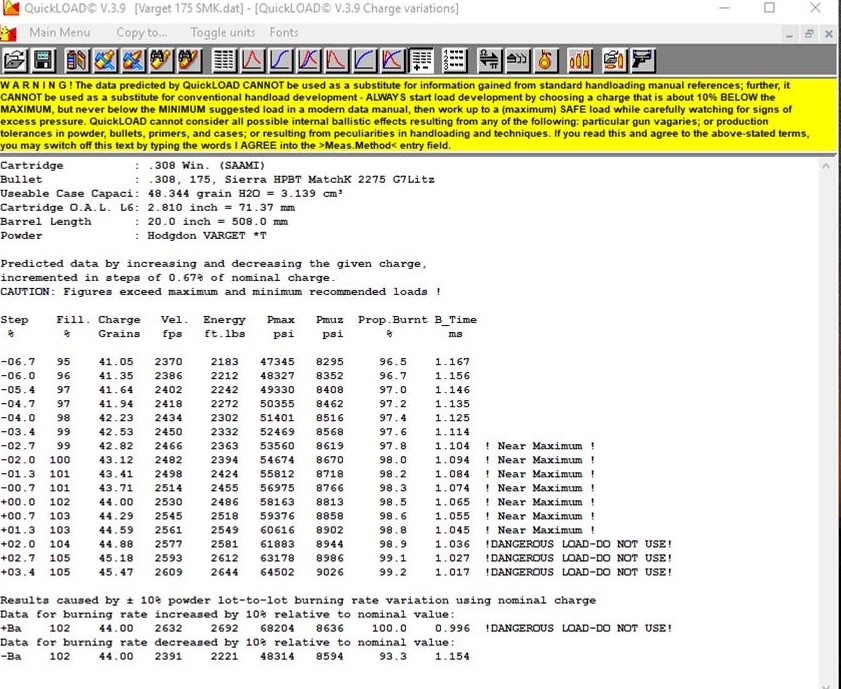Click the folder with bullet icon
The width and height of the screenshot is (841, 689).
coord(614,60)
